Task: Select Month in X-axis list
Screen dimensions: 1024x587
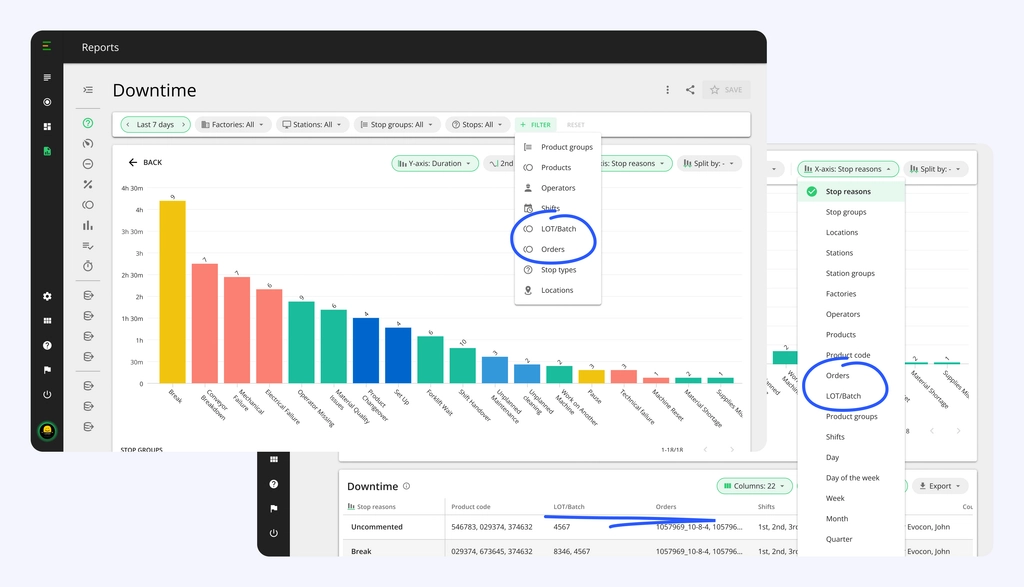Action: tap(851, 519)
